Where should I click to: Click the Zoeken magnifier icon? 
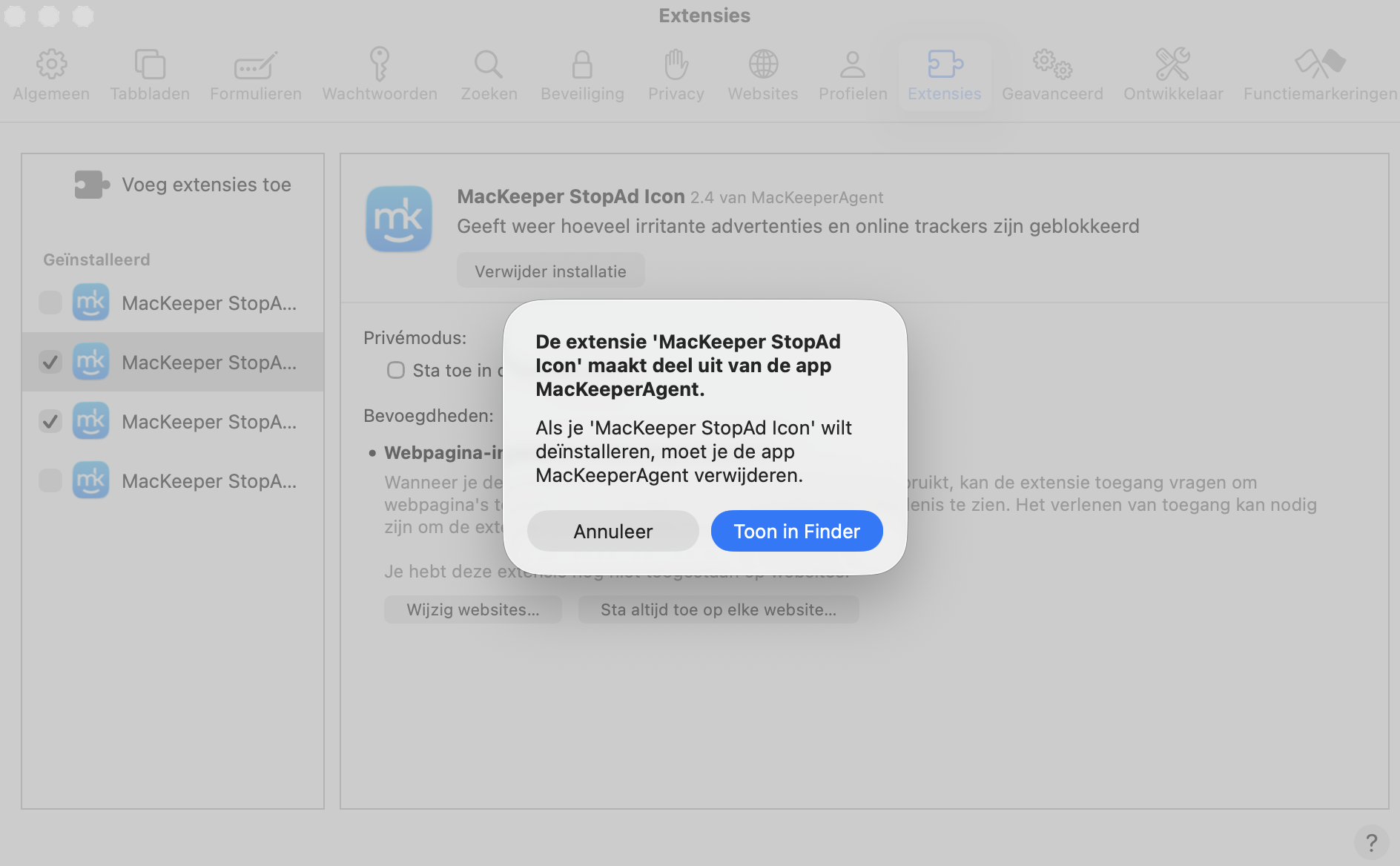click(489, 73)
